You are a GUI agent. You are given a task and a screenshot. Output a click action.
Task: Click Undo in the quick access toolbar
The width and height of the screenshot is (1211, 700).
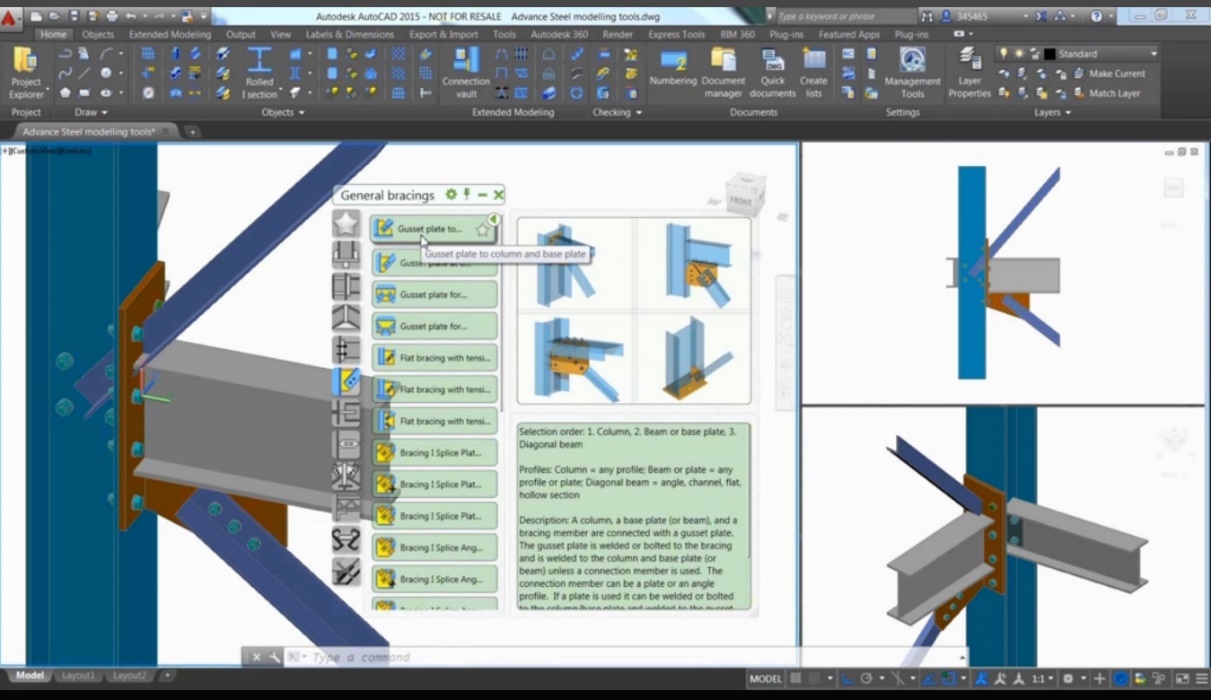(131, 16)
